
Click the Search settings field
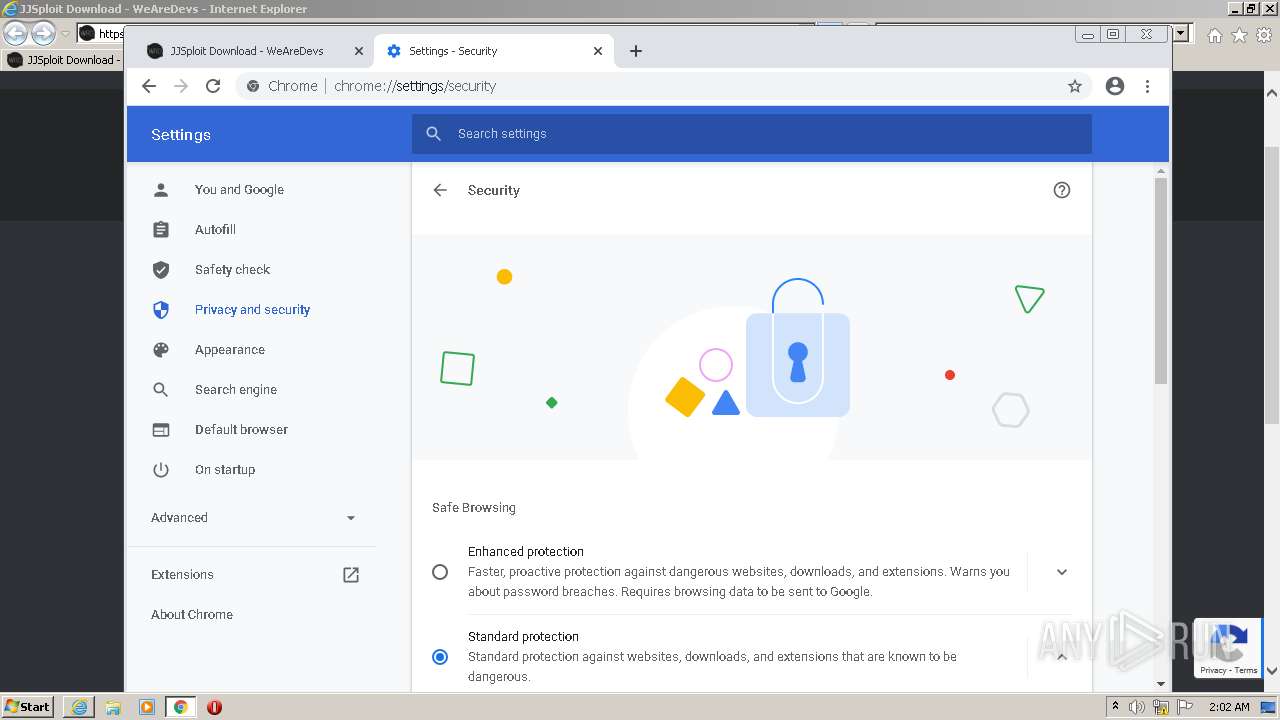coord(752,134)
